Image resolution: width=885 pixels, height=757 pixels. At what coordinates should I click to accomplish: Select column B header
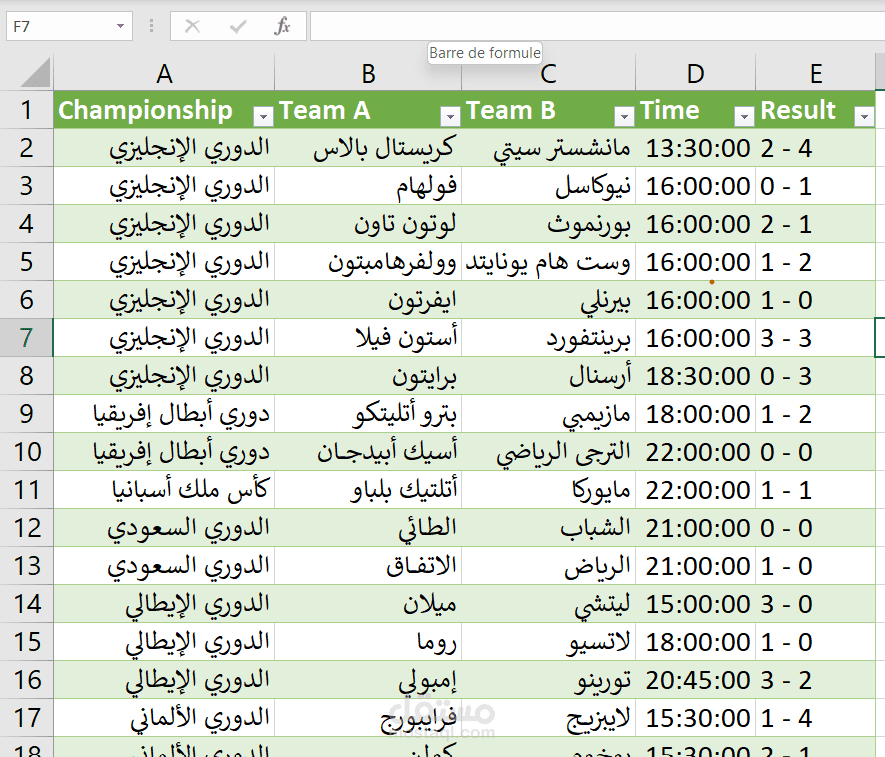(368, 73)
